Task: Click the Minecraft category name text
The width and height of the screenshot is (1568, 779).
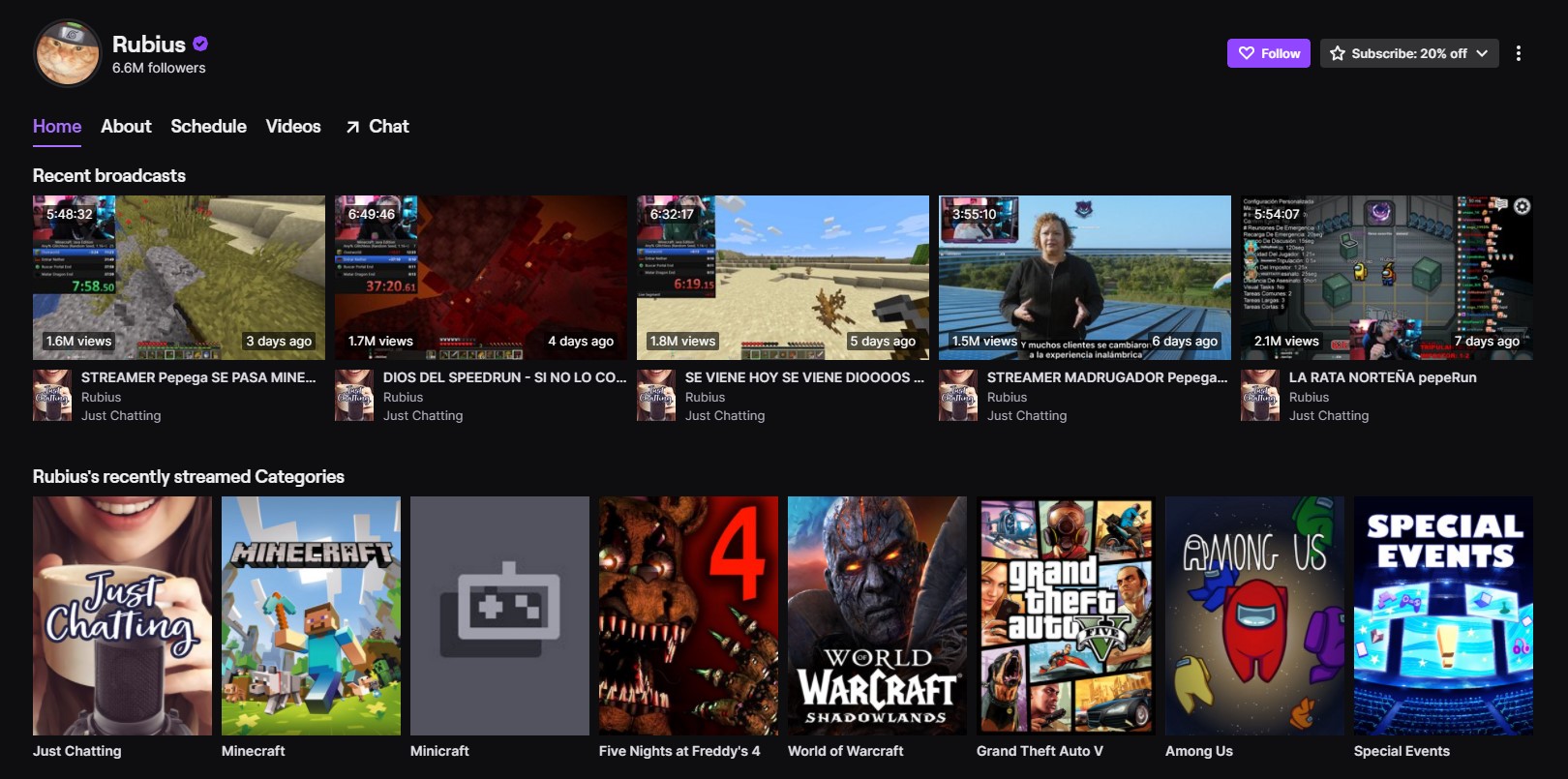Action: (x=254, y=751)
